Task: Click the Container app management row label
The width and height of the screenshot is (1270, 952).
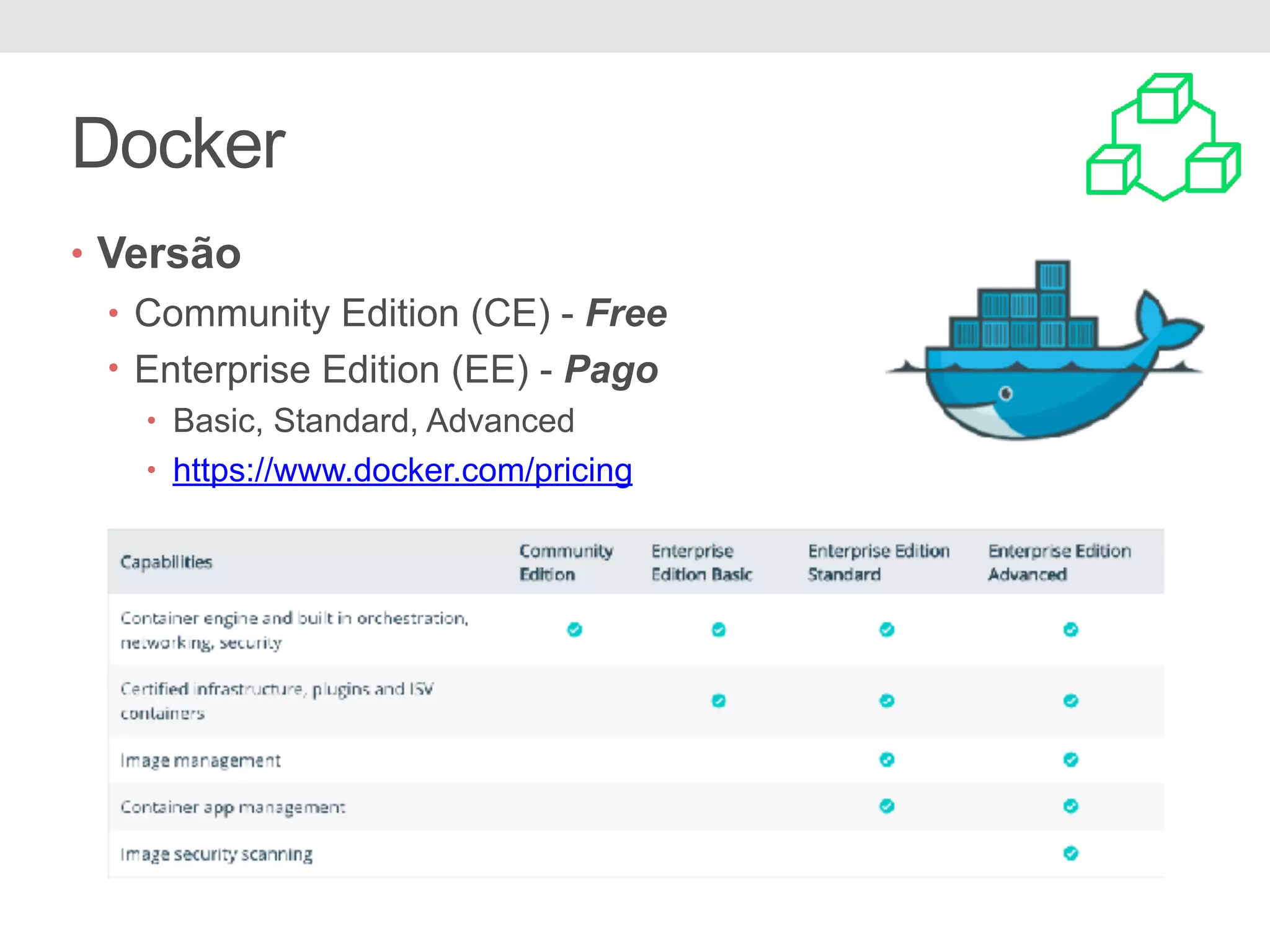Action: coord(233,808)
